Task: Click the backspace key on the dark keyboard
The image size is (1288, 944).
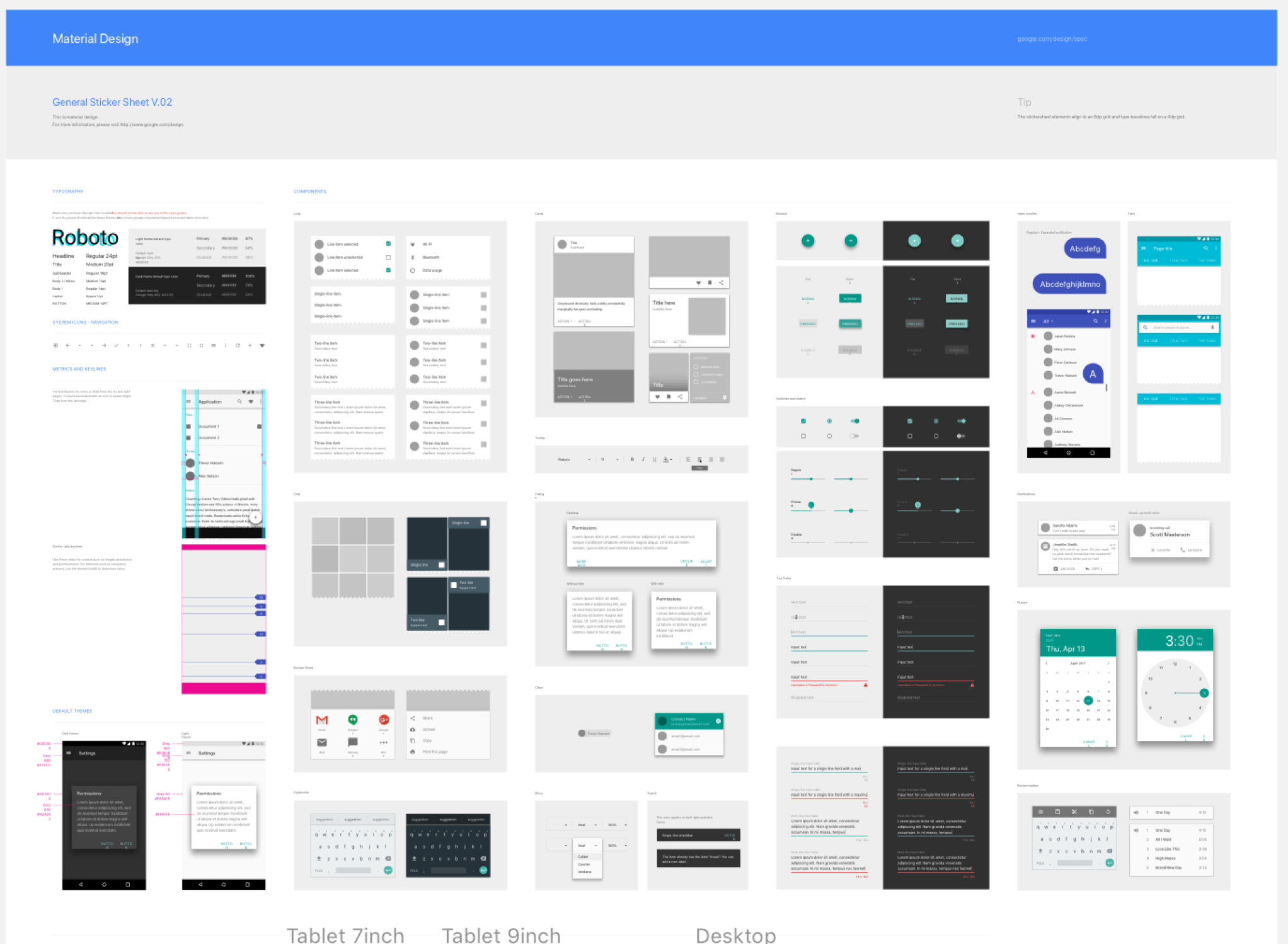Action: pyautogui.click(x=483, y=858)
